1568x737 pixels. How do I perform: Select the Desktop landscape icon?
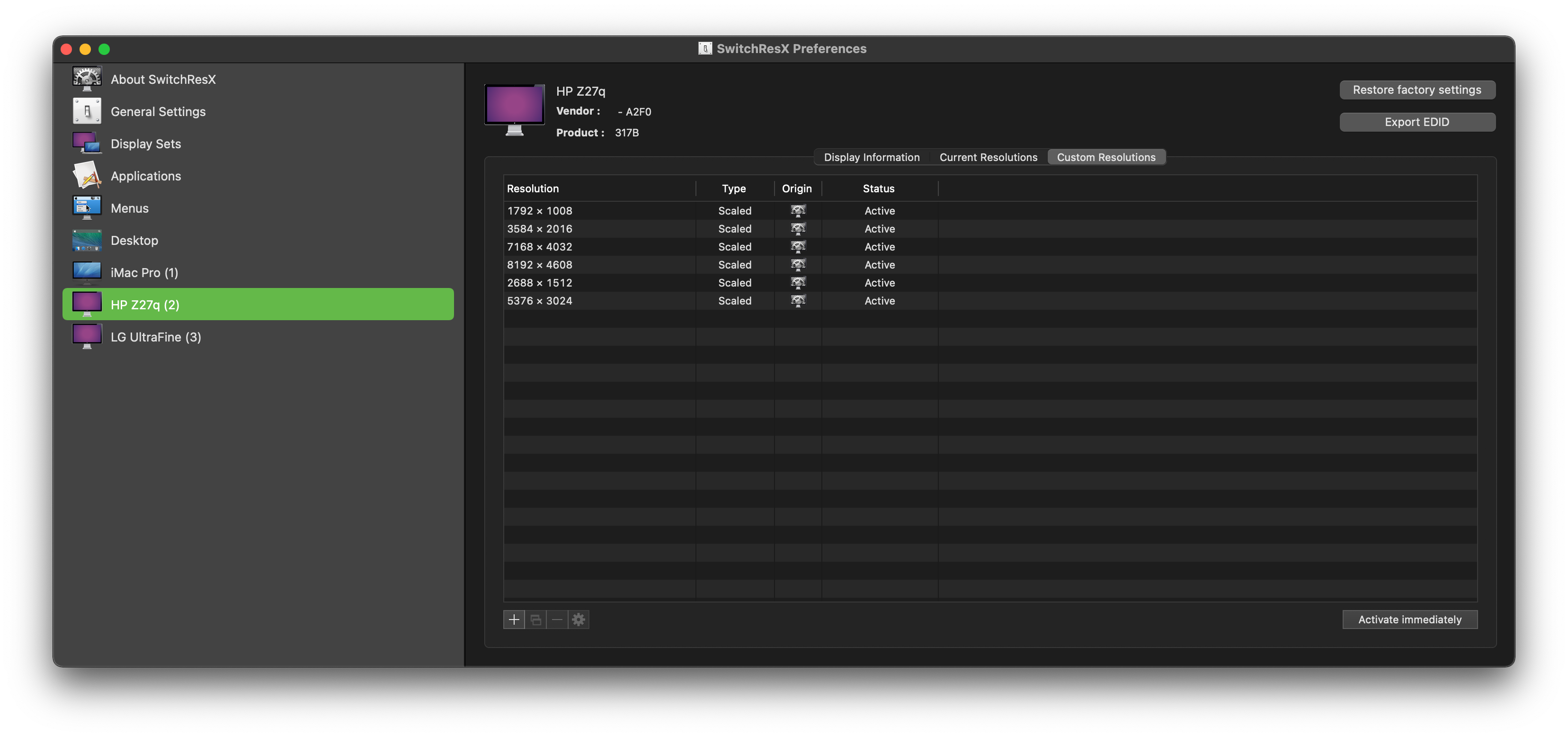[87, 240]
